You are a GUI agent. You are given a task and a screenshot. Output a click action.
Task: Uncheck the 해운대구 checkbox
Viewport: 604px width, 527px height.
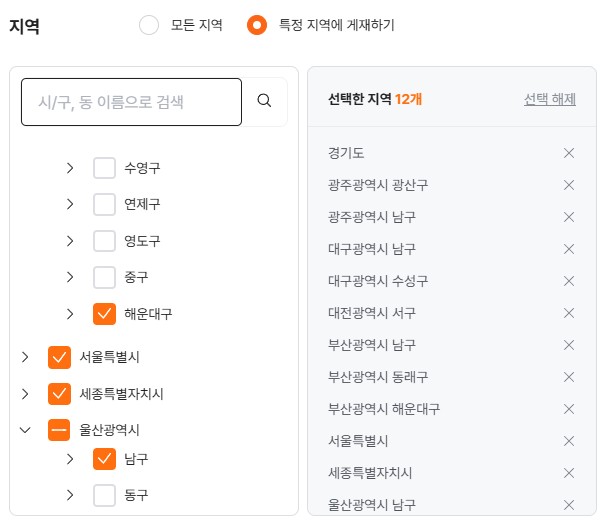pos(104,314)
